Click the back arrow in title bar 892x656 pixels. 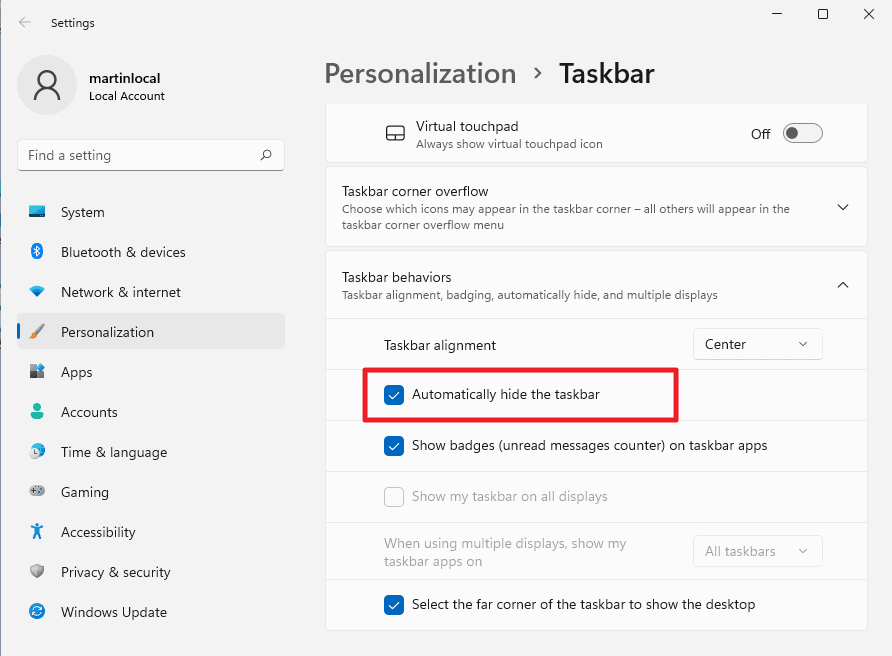(25, 22)
